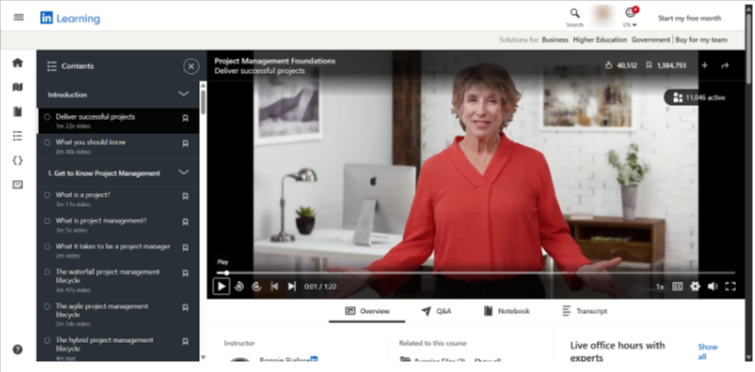Bookmark the waterfall lifecycle video
The width and height of the screenshot is (755, 372).
[x=185, y=273]
